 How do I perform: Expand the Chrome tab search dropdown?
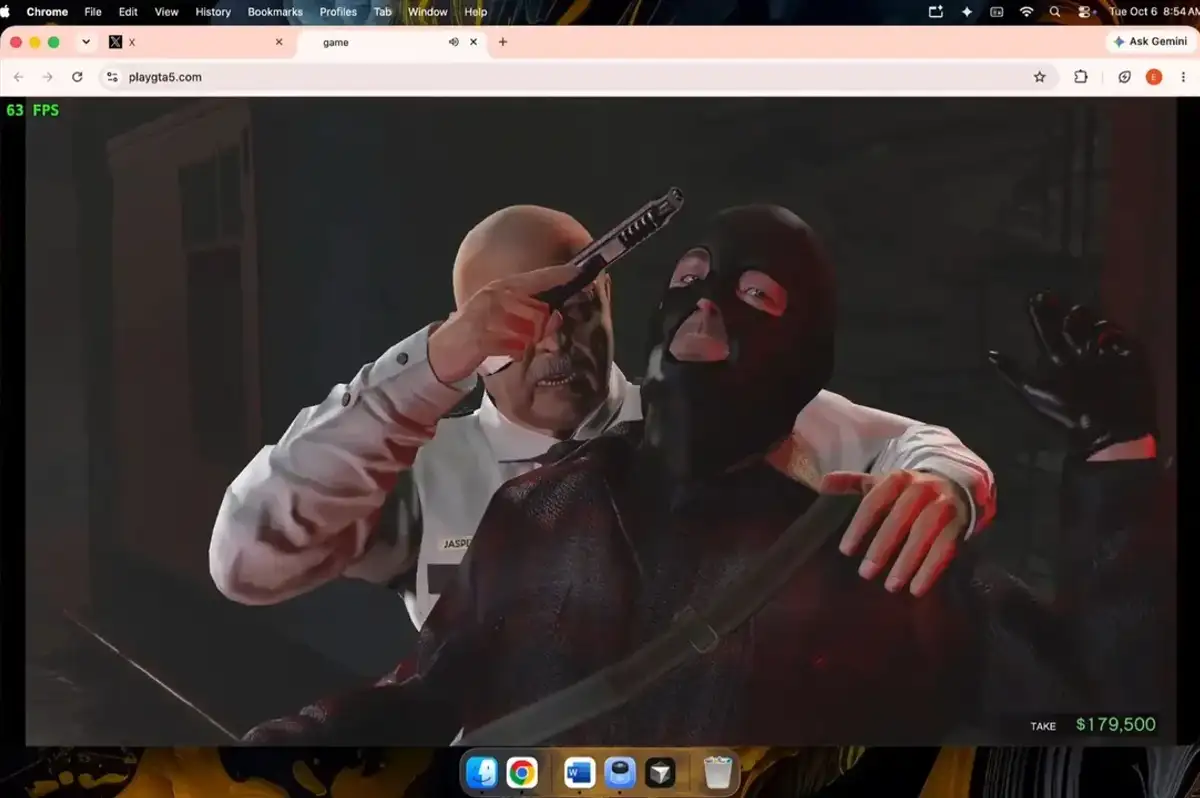click(86, 42)
